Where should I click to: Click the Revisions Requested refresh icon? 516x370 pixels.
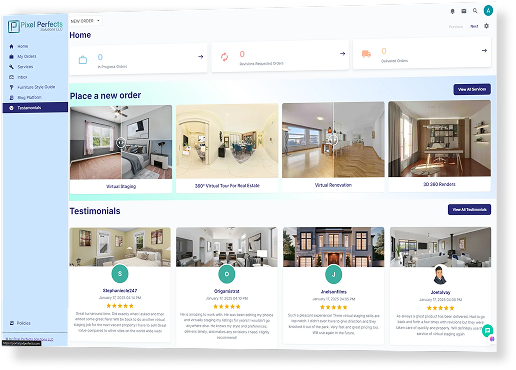[x=224, y=57]
